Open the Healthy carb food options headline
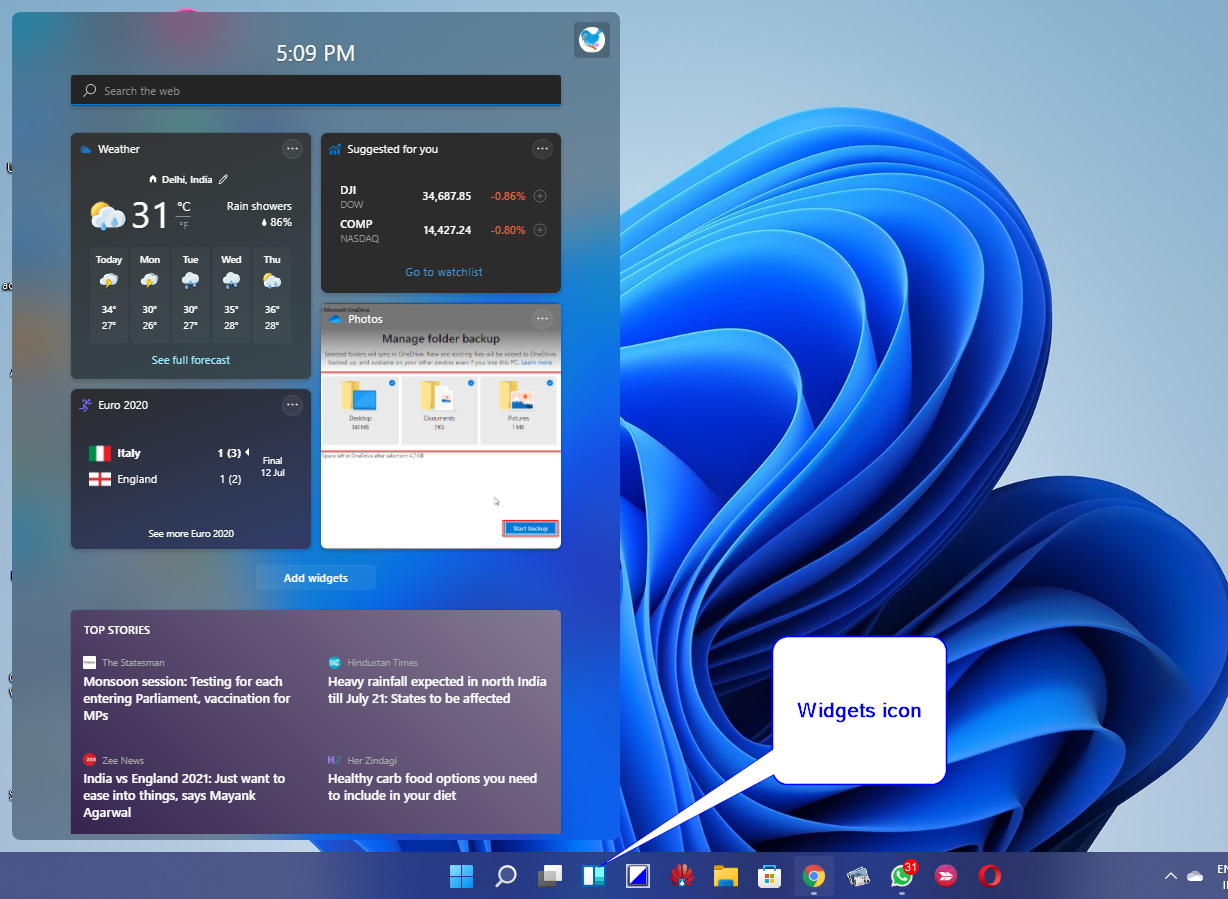This screenshot has height=899, width=1228. (x=432, y=787)
